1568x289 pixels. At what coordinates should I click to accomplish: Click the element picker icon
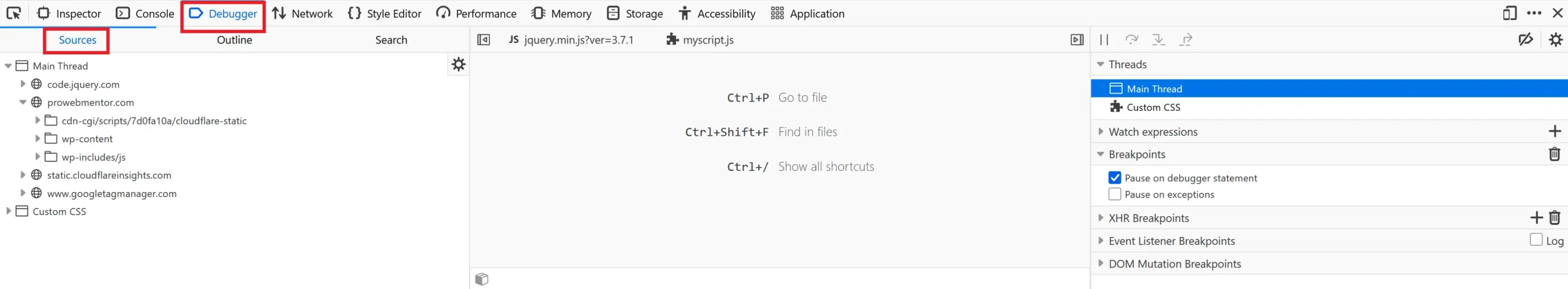tap(13, 13)
